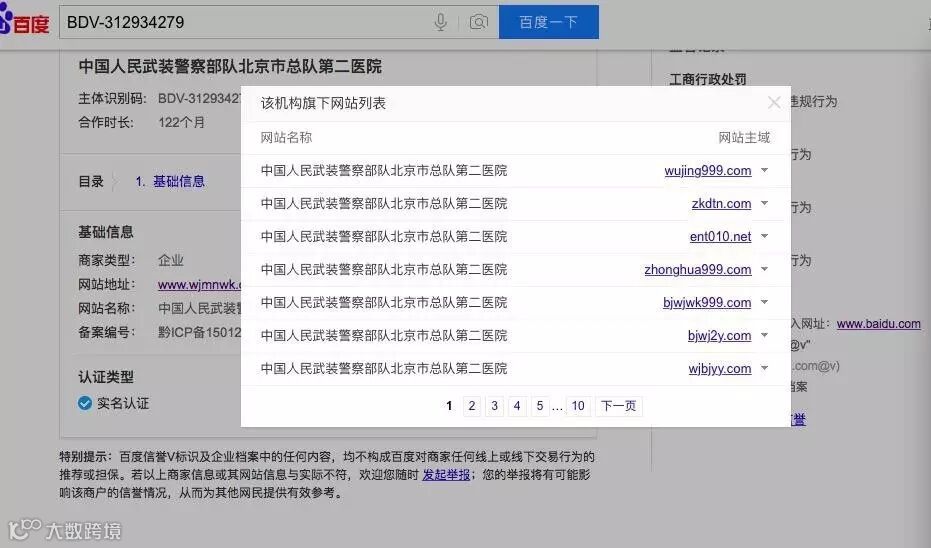
Task: Select the hospital name in ent010.net row
Action: (384, 237)
